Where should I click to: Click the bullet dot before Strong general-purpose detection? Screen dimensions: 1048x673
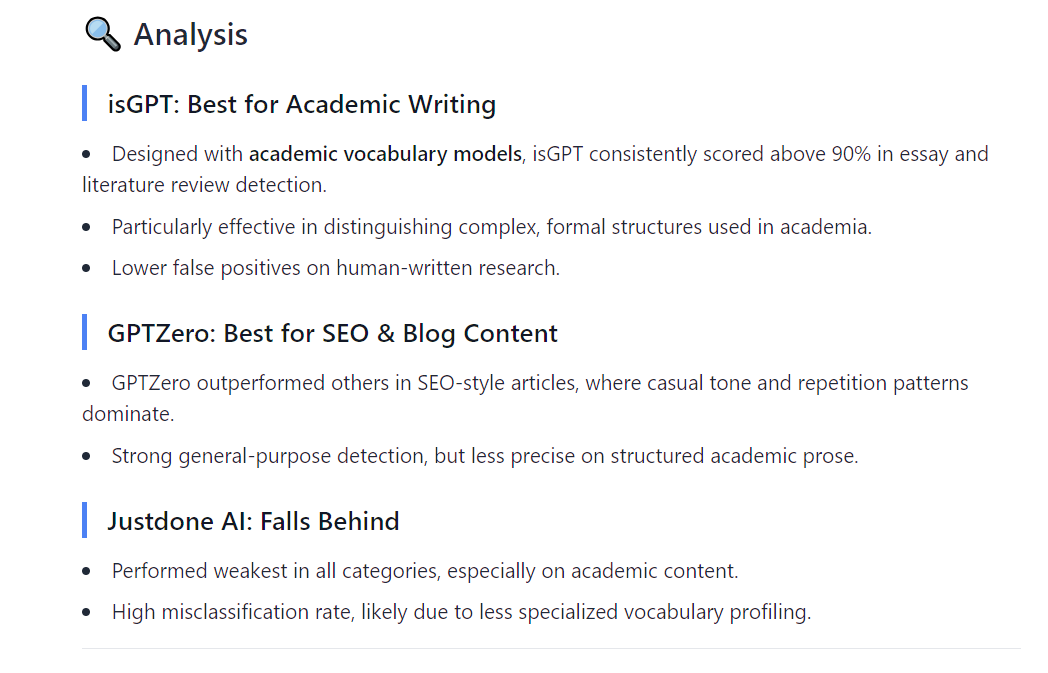(x=88, y=456)
